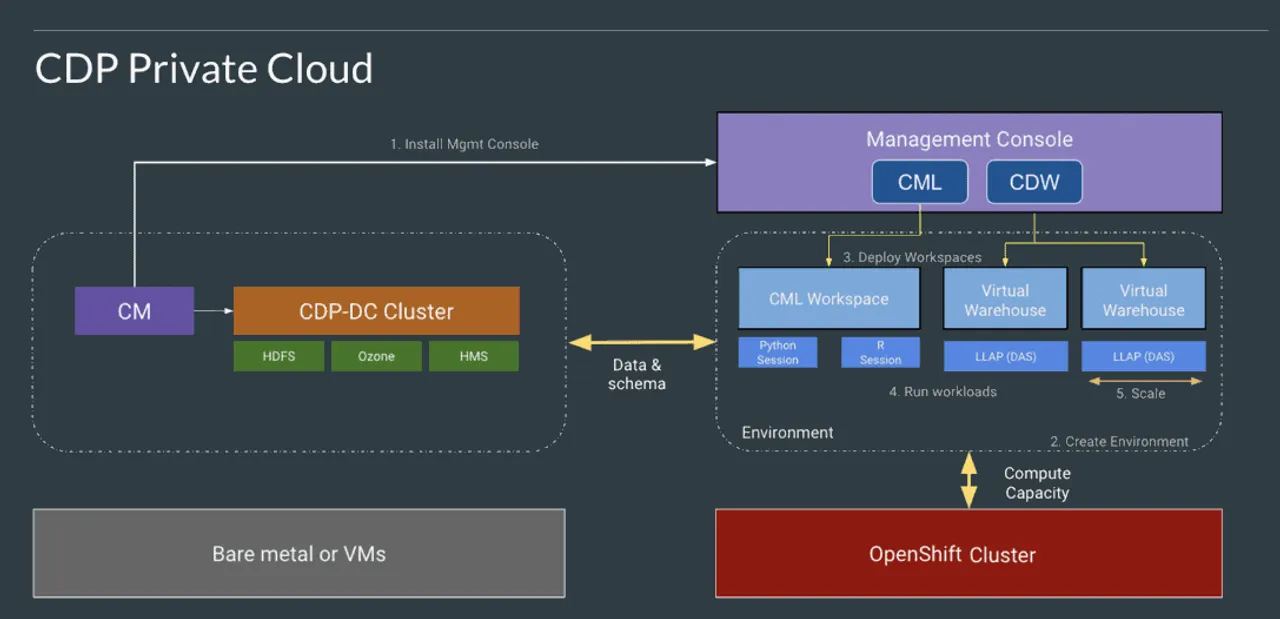This screenshot has width=1280, height=619.
Task: Click the Bare metal or VMs block
Action: [x=299, y=553]
